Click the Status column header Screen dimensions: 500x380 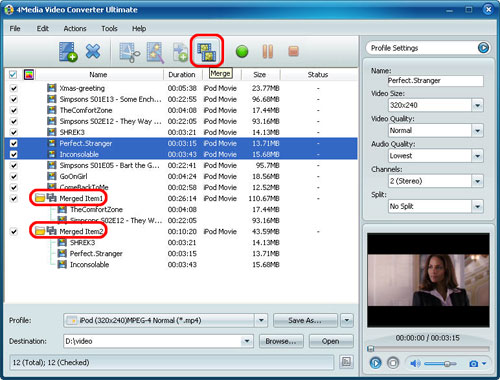tap(318, 74)
